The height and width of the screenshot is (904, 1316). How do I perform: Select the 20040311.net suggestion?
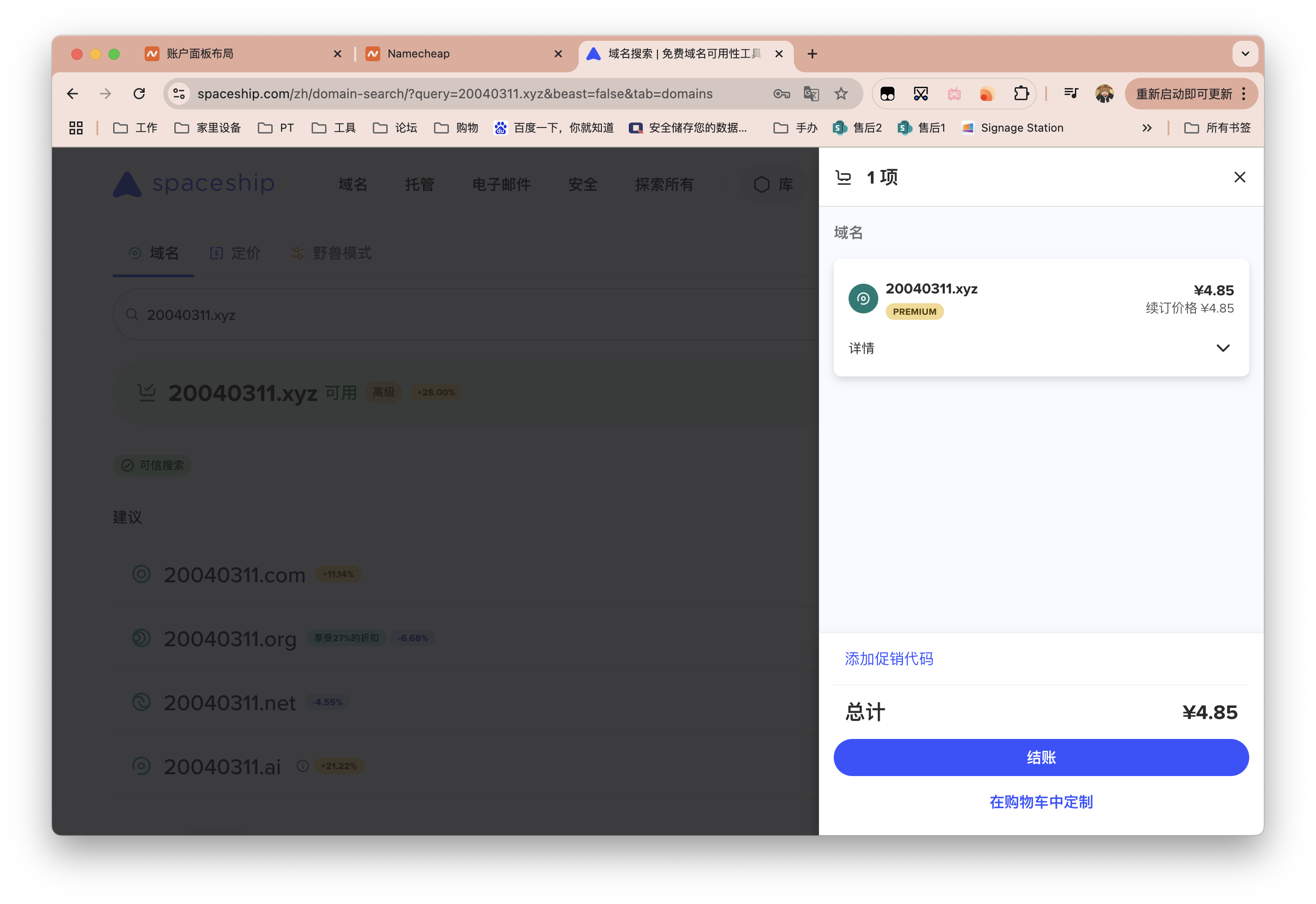[x=230, y=703]
